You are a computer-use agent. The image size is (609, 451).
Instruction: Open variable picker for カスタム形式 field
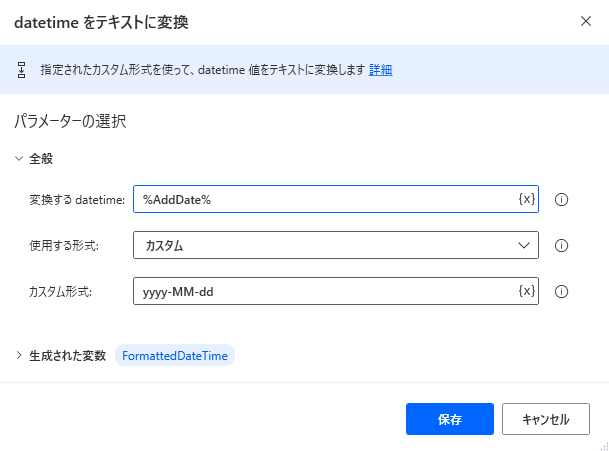(527, 291)
